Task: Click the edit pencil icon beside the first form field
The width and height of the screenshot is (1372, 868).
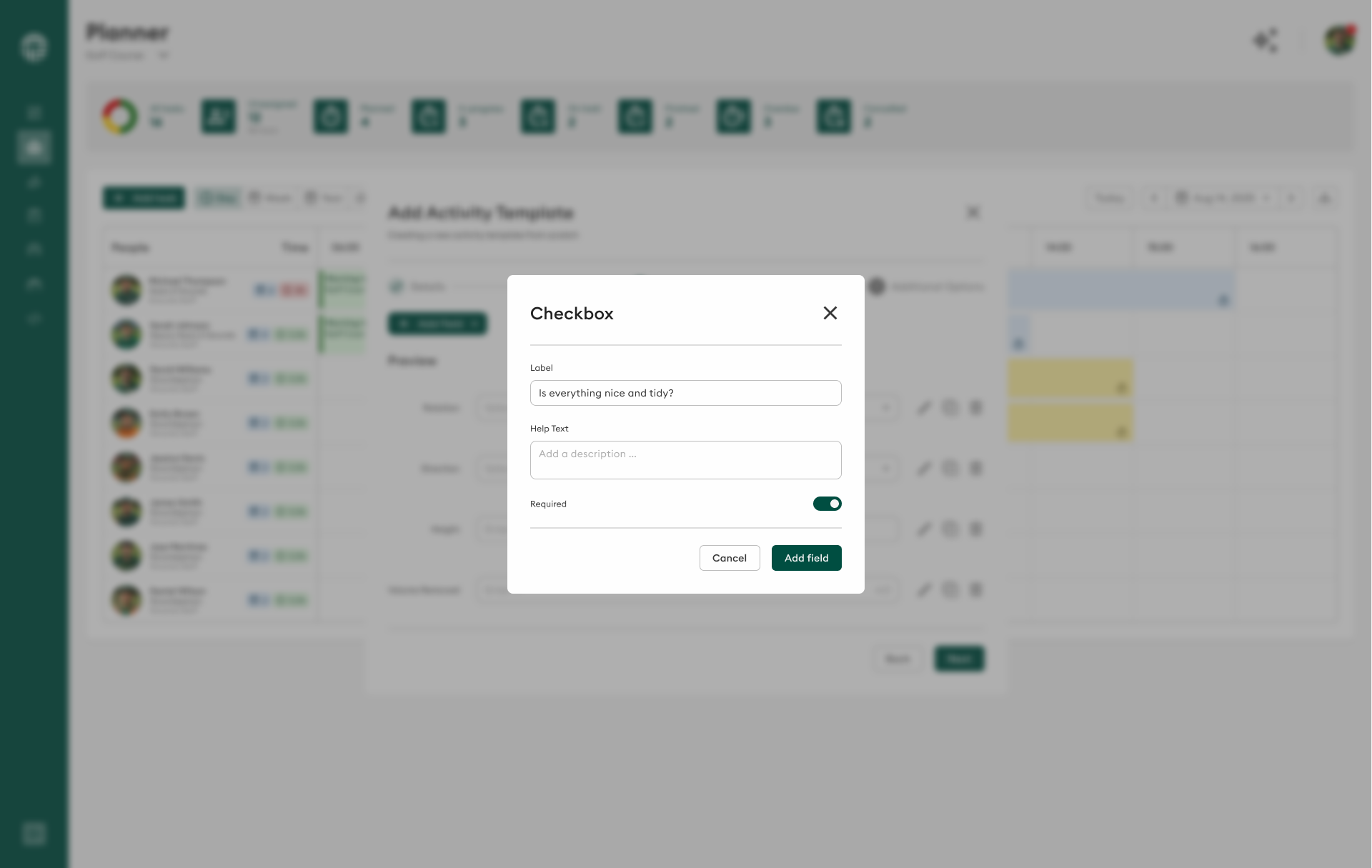Action: click(x=925, y=408)
